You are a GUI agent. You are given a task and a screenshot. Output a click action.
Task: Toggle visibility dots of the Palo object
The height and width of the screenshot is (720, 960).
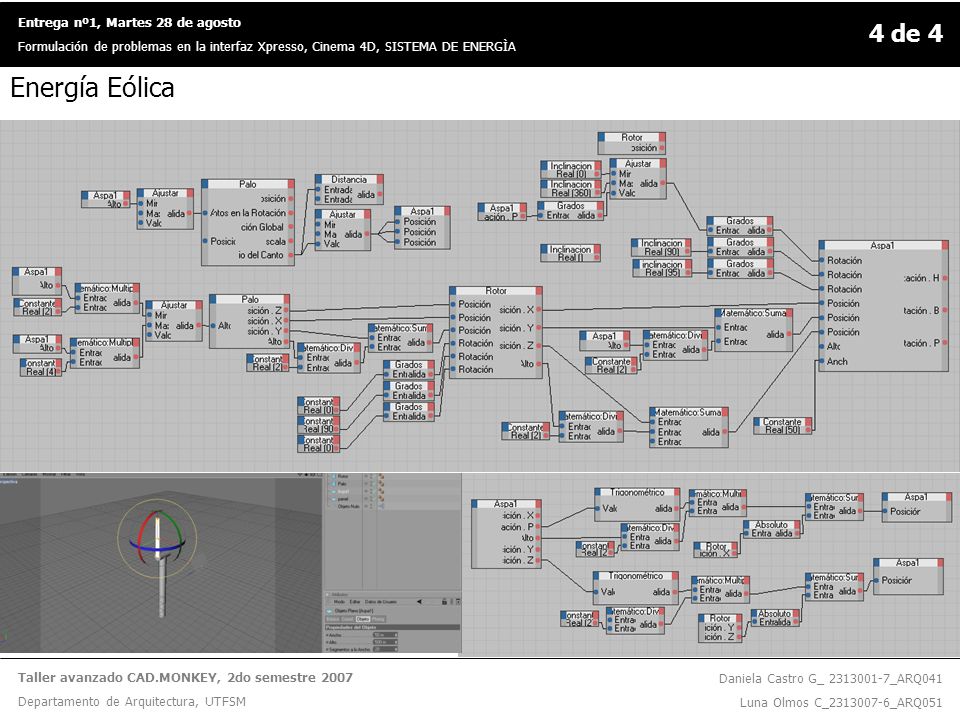coord(371,484)
